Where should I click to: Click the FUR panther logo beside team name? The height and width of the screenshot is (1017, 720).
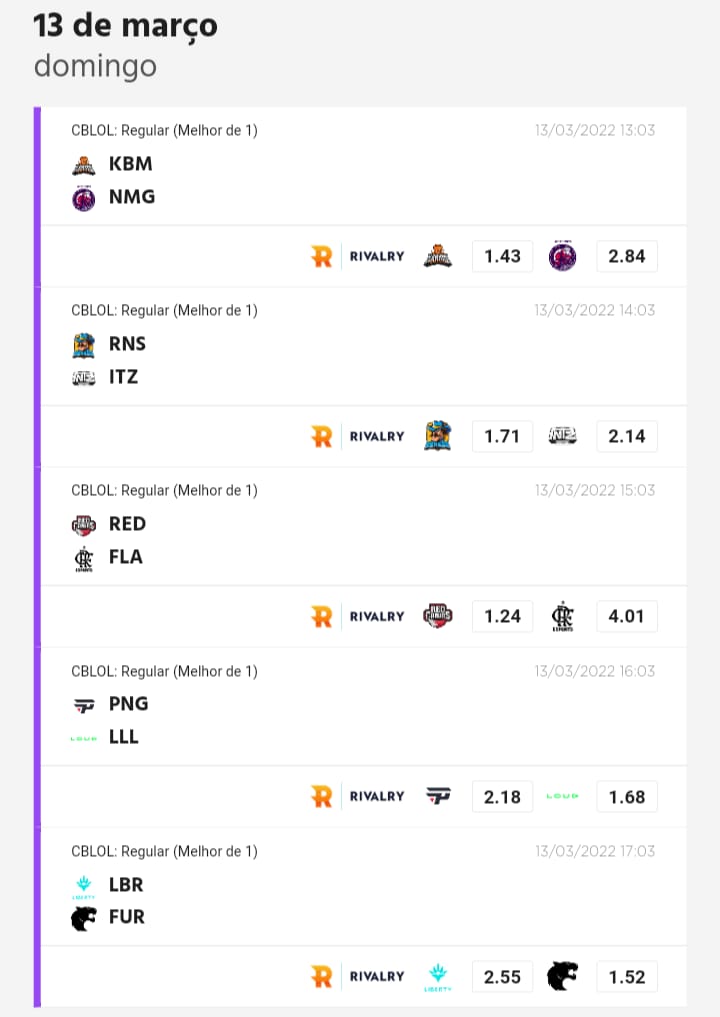(x=84, y=918)
